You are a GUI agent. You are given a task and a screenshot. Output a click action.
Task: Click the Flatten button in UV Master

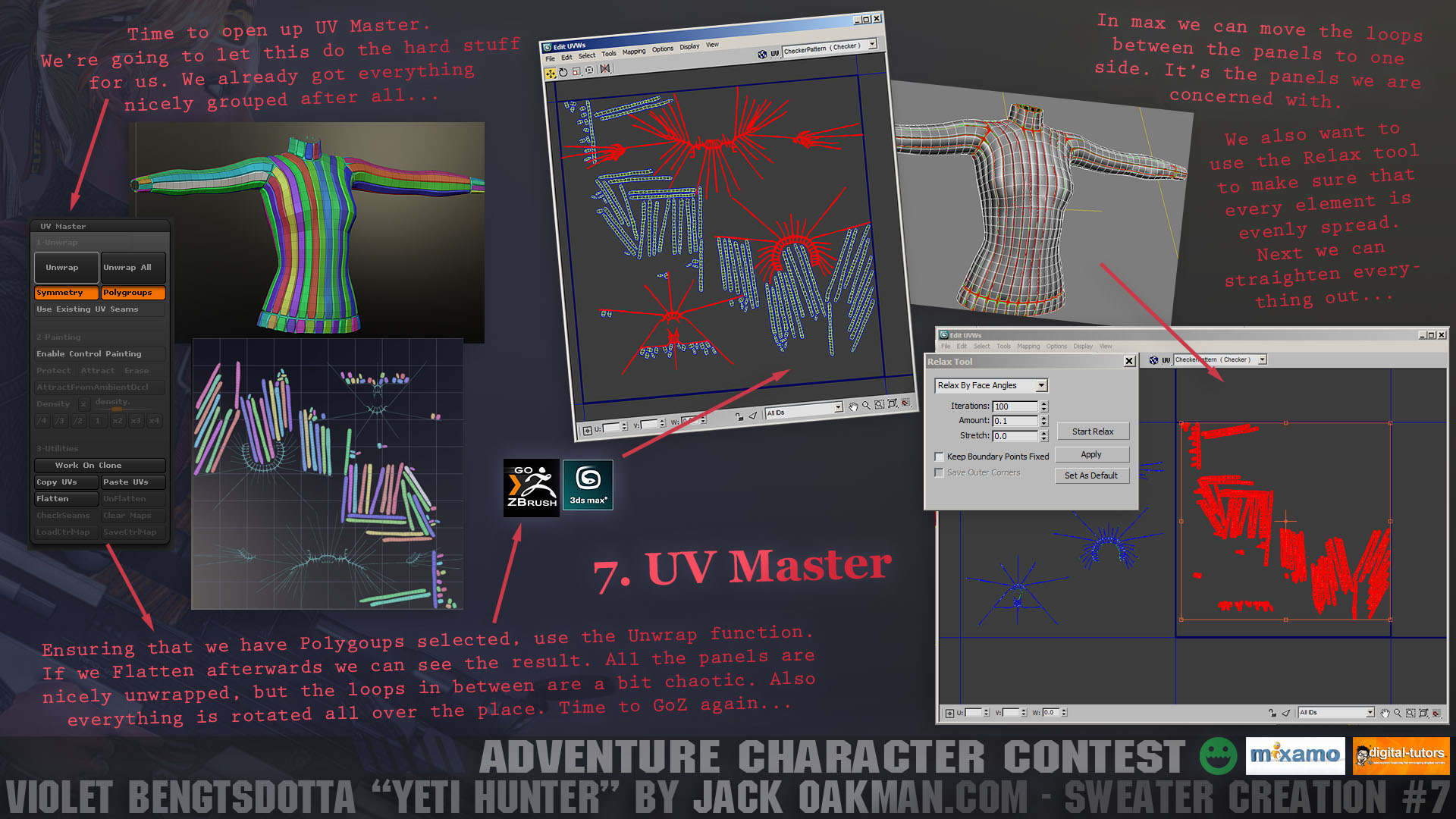click(x=66, y=499)
